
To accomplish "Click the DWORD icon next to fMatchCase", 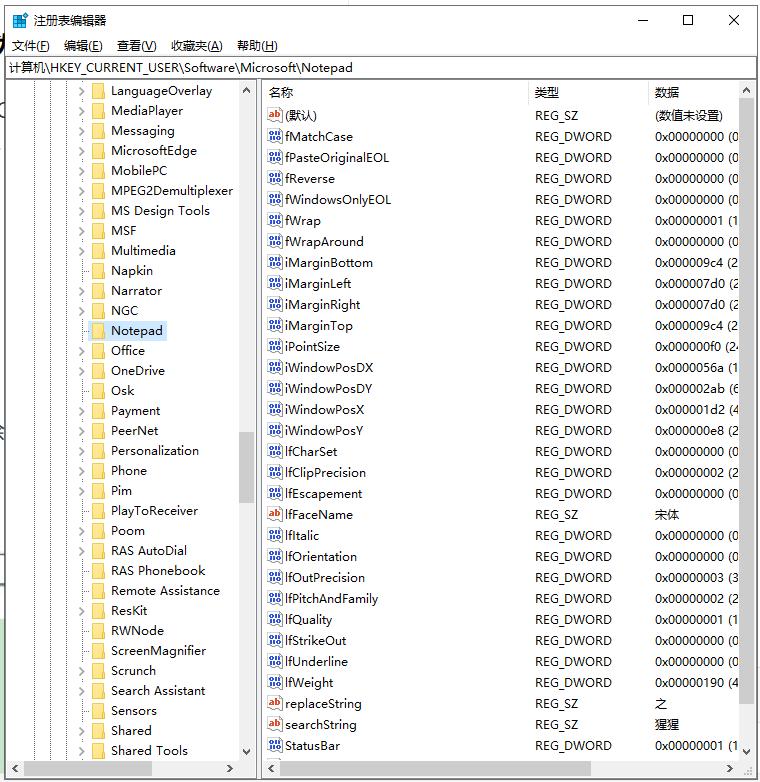I will click(275, 136).
